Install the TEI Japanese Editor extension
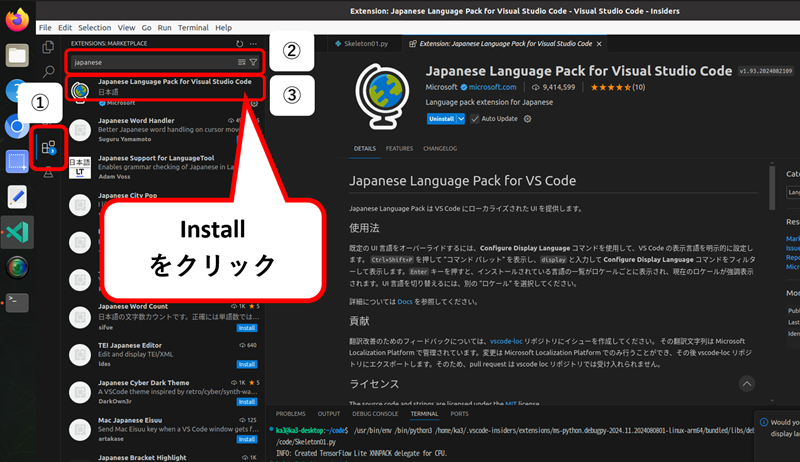 click(x=246, y=365)
